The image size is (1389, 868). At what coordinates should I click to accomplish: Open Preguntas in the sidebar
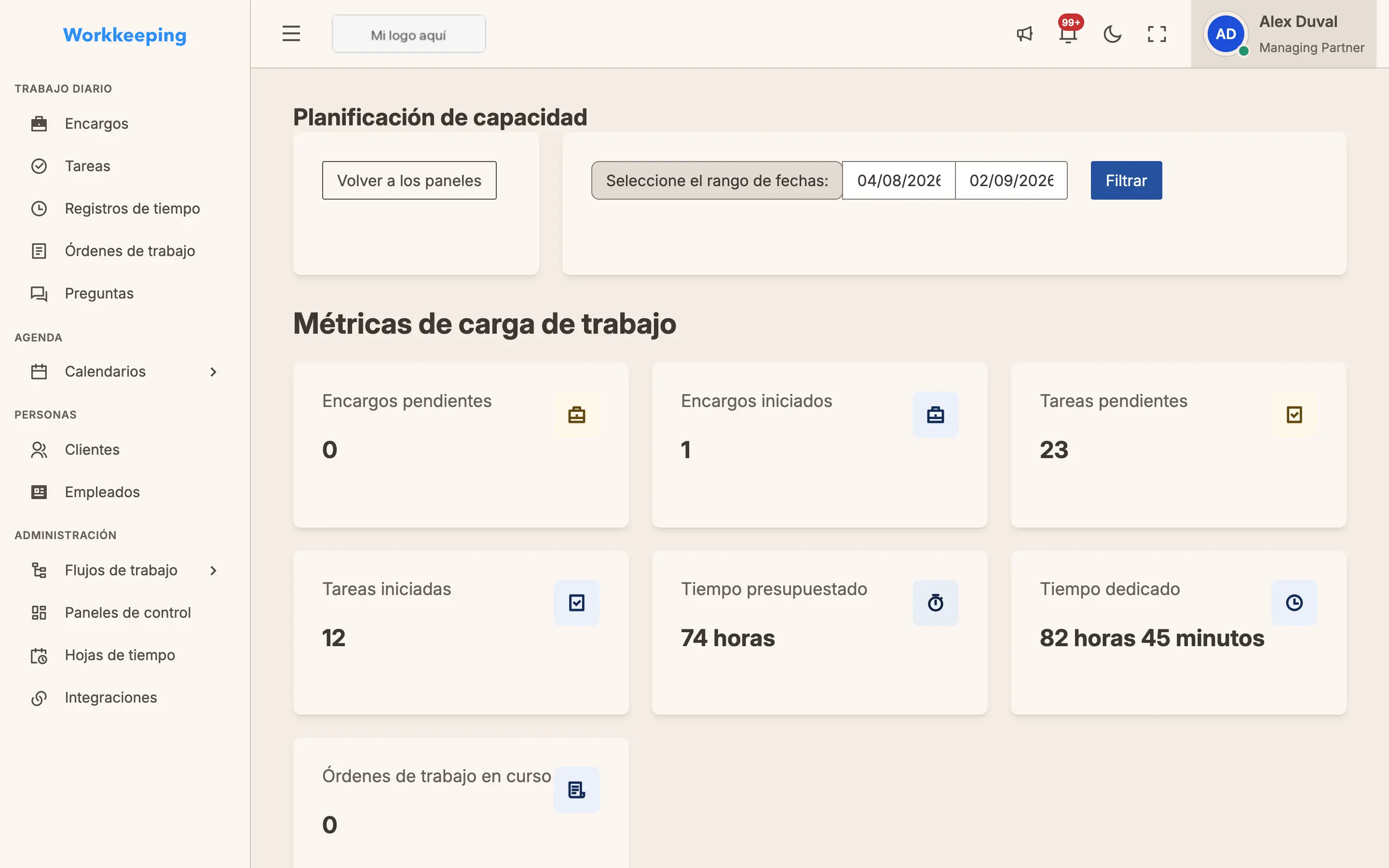pos(124,293)
